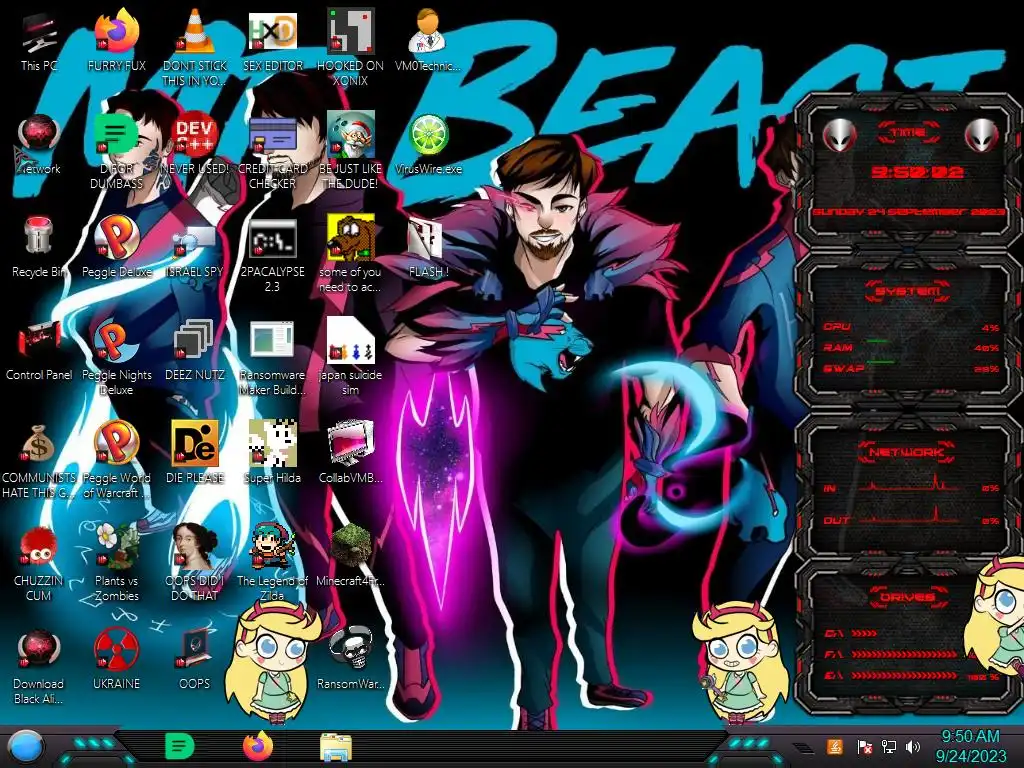Open network connection tray icon

point(888,746)
